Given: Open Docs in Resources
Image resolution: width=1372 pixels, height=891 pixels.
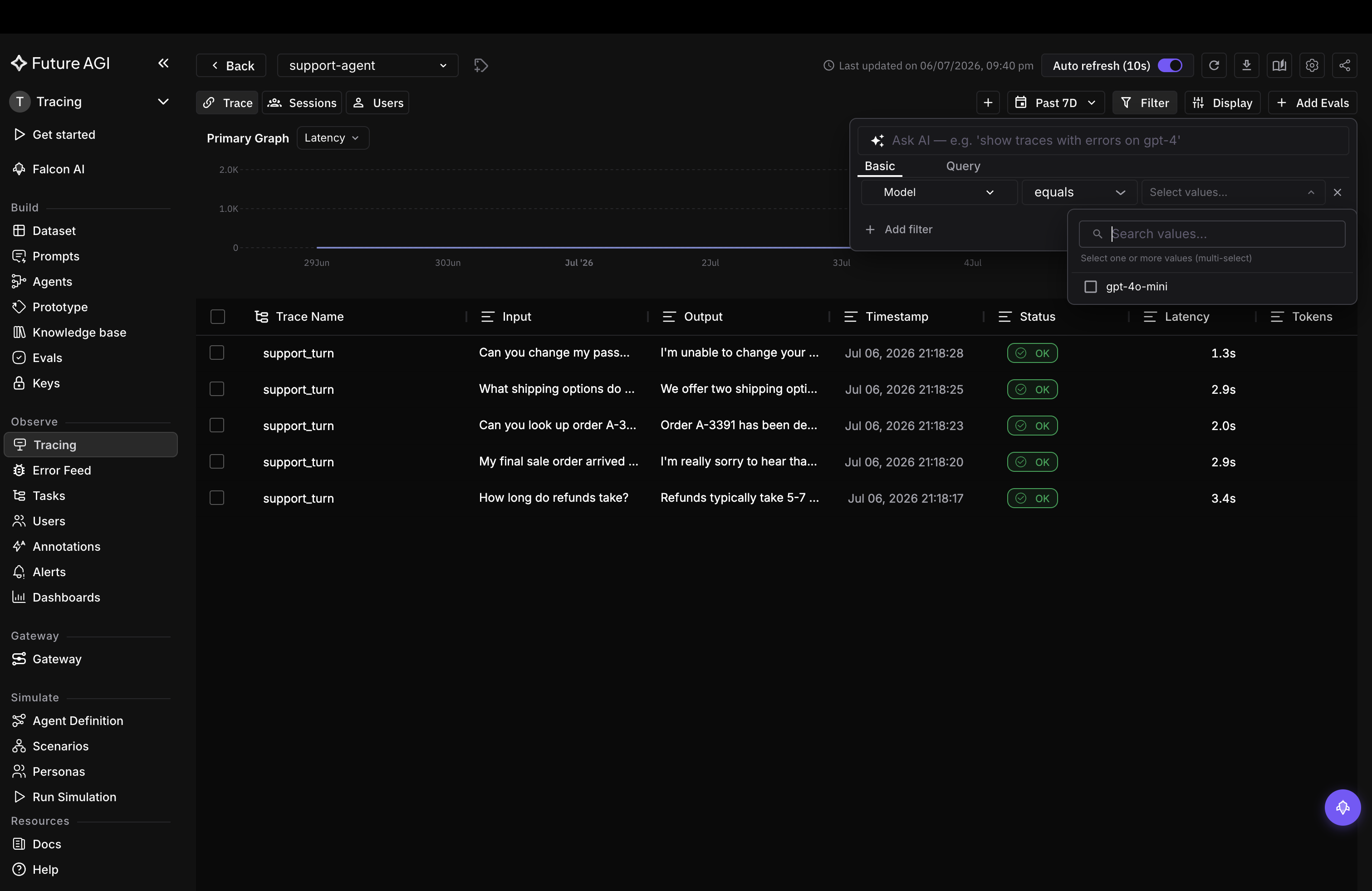Looking at the screenshot, I should [47, 843].
